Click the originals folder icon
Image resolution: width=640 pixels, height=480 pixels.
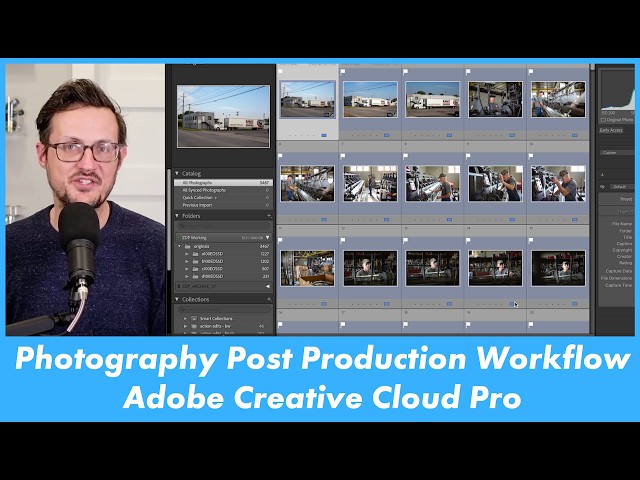point(188,246)
